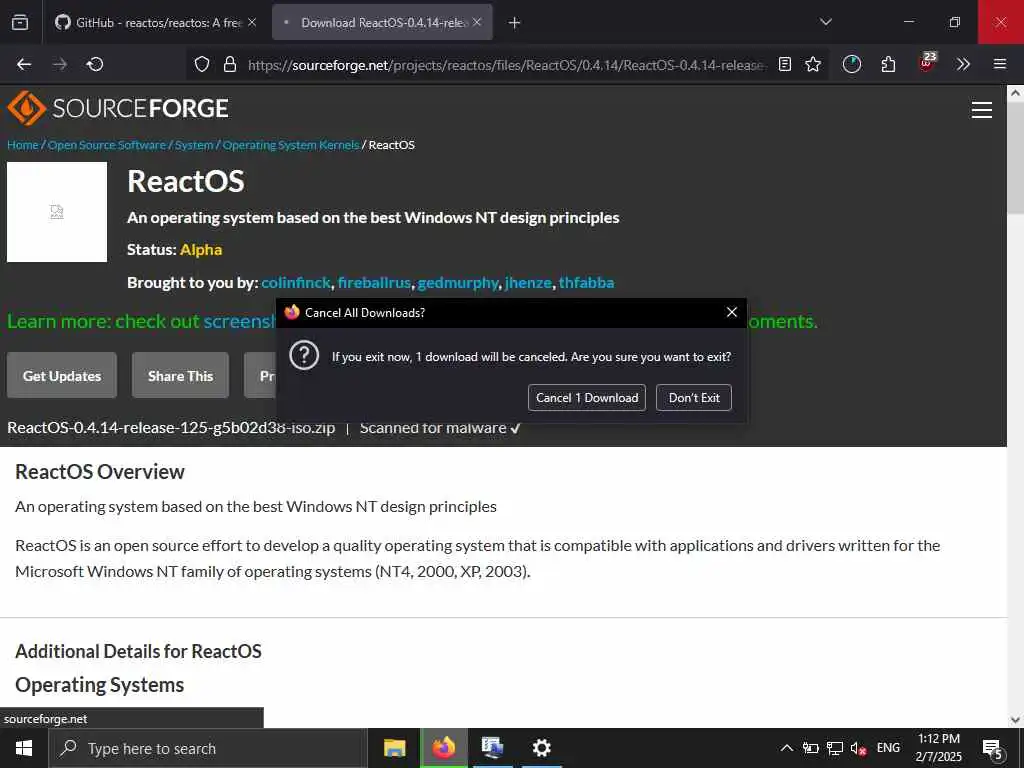Open clock showing 1:12 PM

click(938, 748)
